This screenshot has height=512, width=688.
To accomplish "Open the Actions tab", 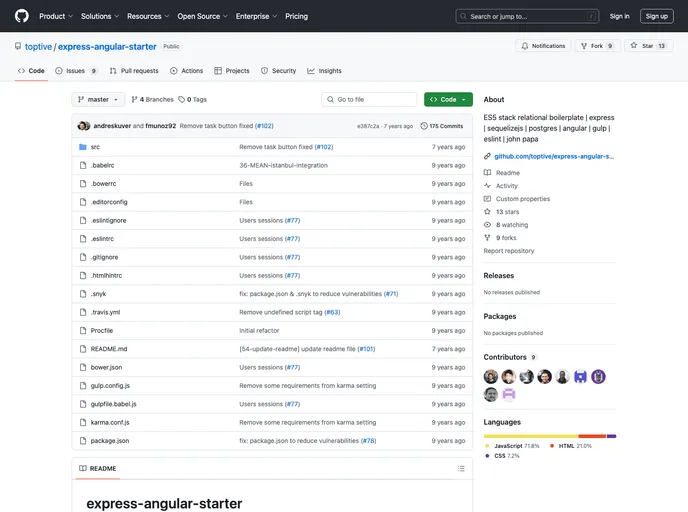I will tap(186, 71).
